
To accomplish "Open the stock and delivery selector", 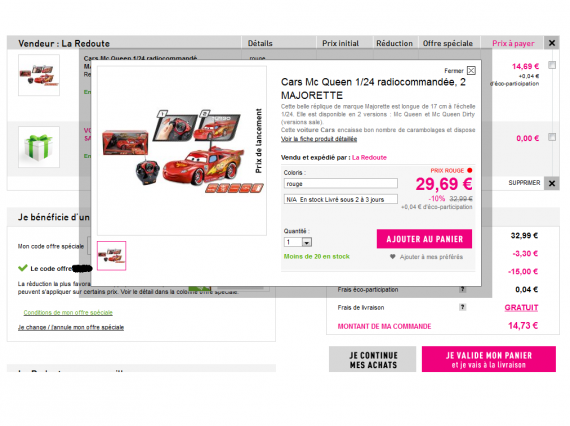I will click(x=341, y=199).
